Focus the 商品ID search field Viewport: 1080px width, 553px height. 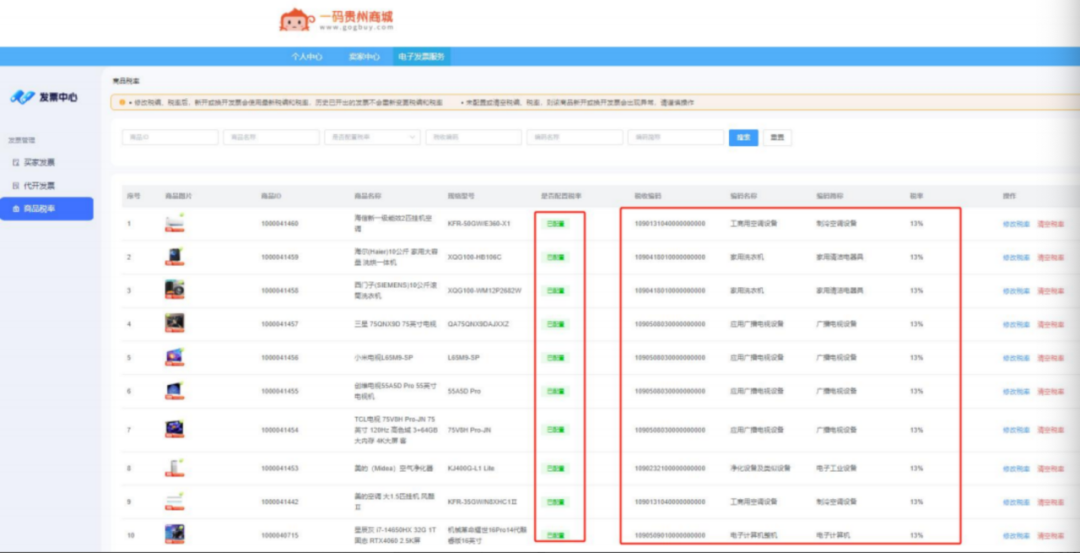click(x=170, y=137)
